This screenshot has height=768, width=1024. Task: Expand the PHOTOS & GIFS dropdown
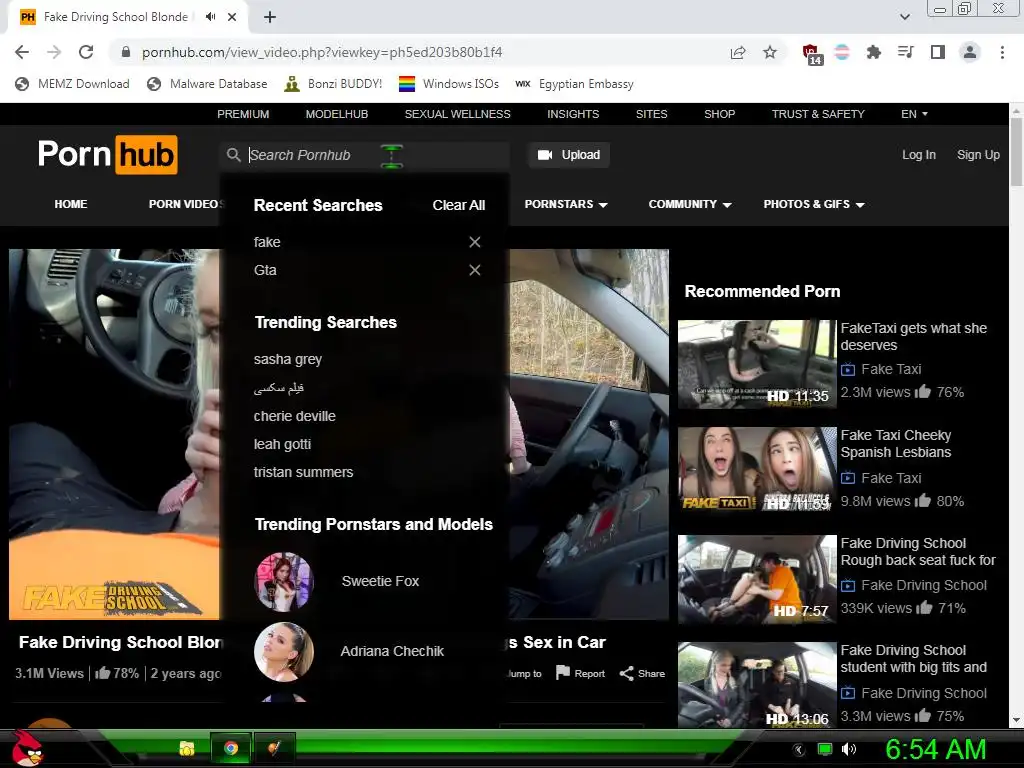pyautogui.click(x=814, y=204)
